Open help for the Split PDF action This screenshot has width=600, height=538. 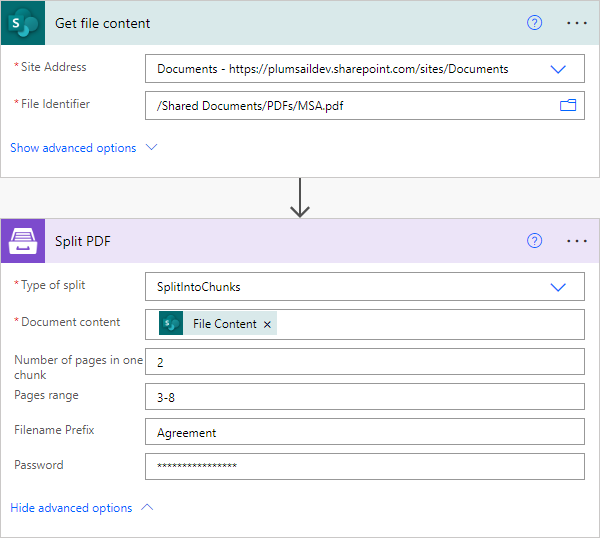click(x=534, y=241)
